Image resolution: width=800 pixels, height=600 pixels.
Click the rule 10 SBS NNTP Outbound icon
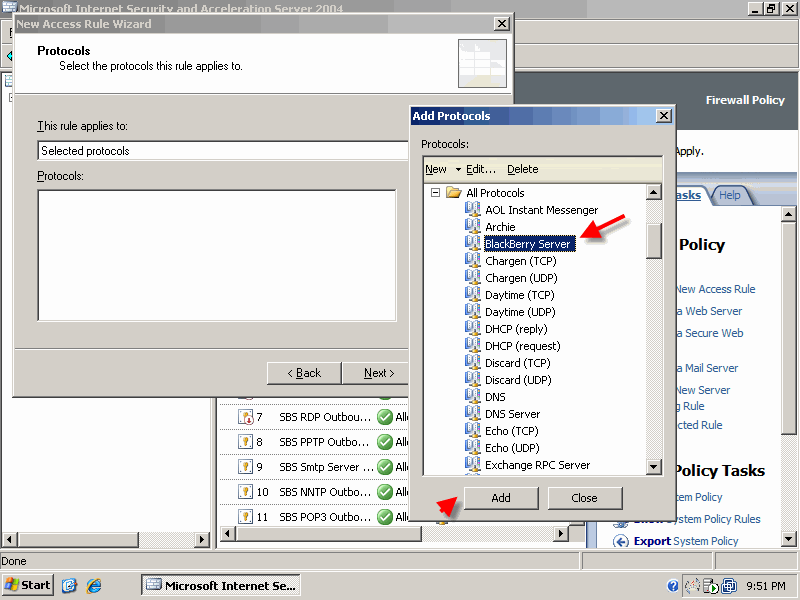point(245,492)
